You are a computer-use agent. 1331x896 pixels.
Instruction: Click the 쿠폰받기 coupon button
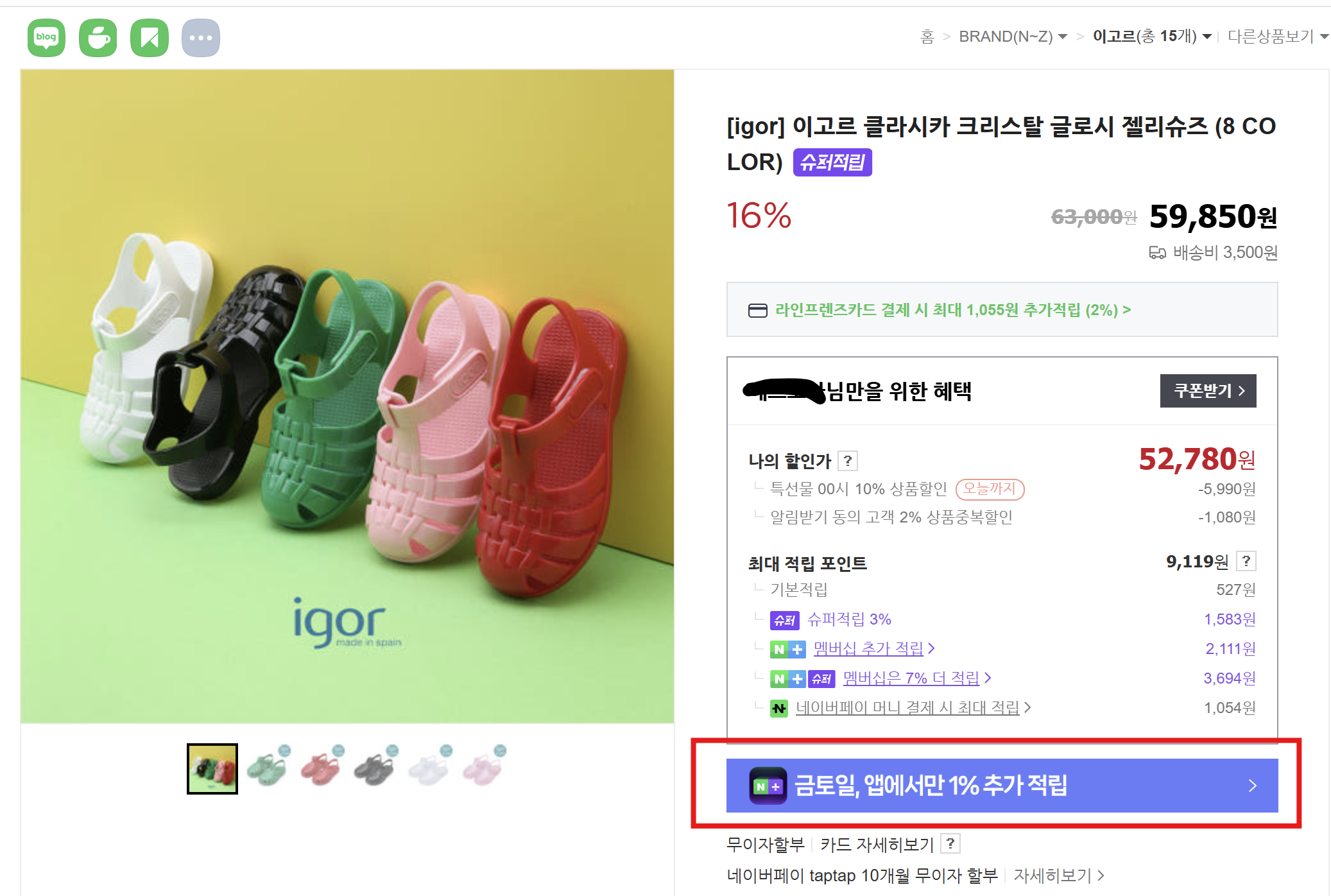pos(1207,390)
